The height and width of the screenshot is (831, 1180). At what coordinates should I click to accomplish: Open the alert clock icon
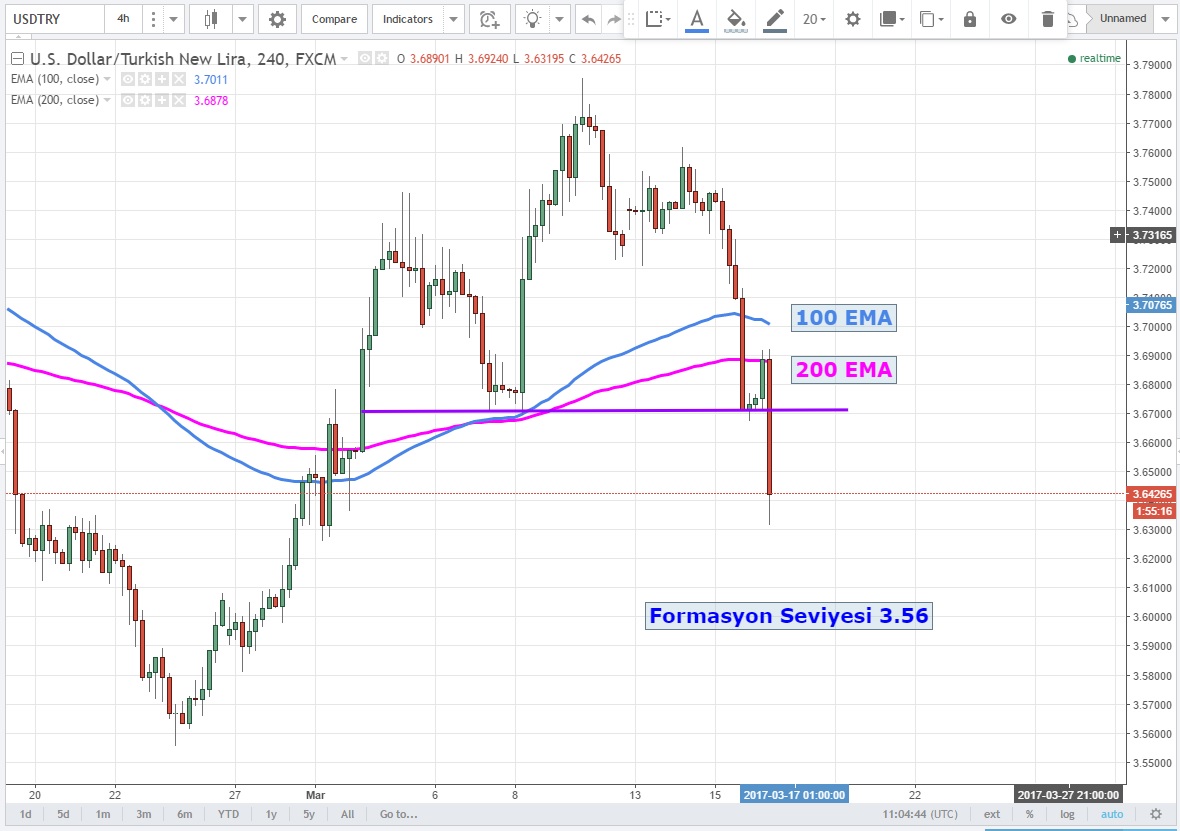coord(488,19)
